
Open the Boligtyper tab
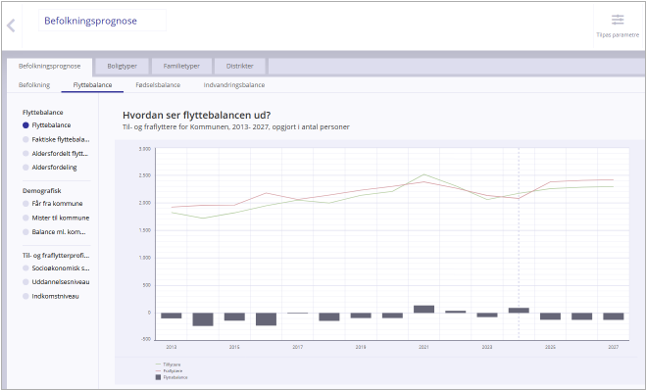(x=122, y=66)
